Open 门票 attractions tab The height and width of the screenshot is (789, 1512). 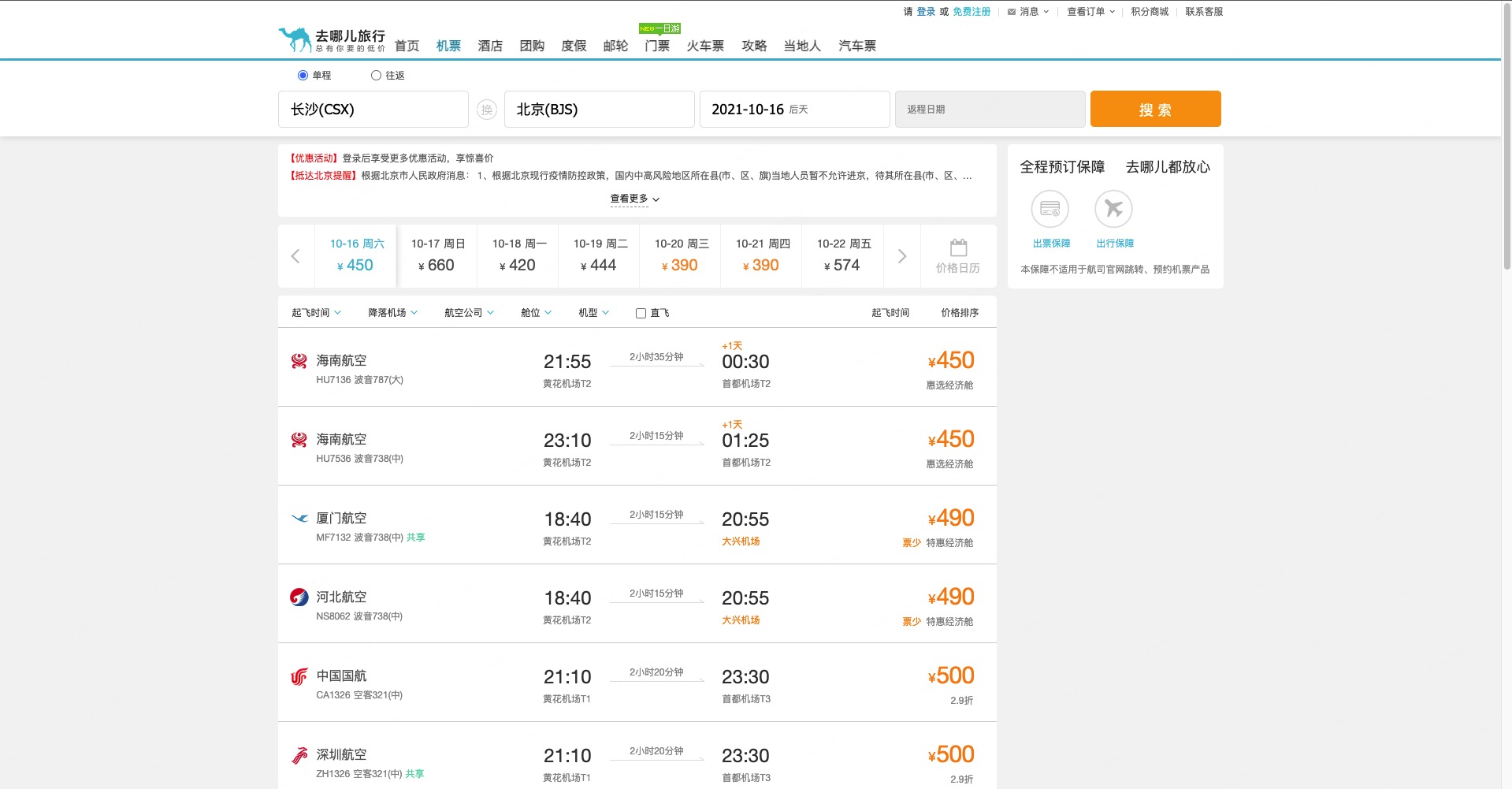pos(658,46)
